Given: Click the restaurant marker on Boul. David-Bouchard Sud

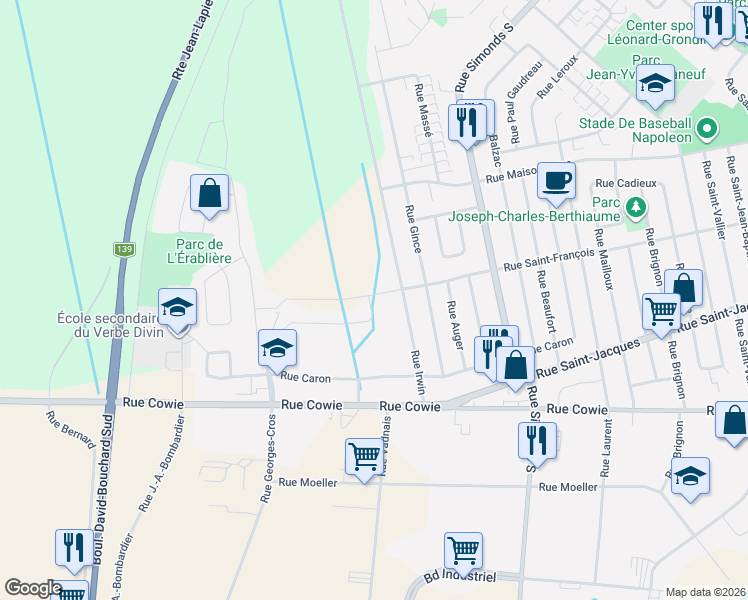Looking at the screenshot, I should [74, 551].
